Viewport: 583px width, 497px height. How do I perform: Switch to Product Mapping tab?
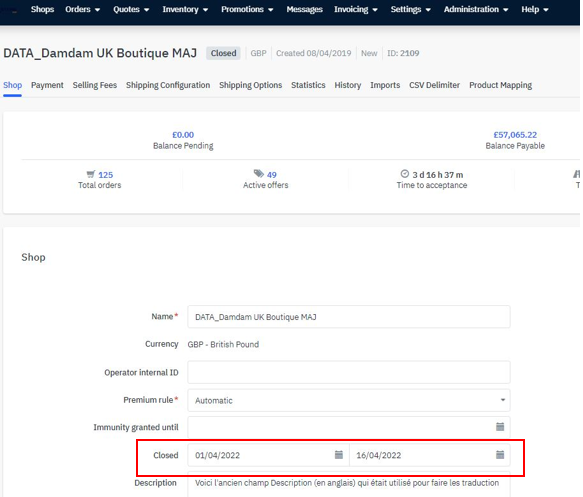pos(500,85)
